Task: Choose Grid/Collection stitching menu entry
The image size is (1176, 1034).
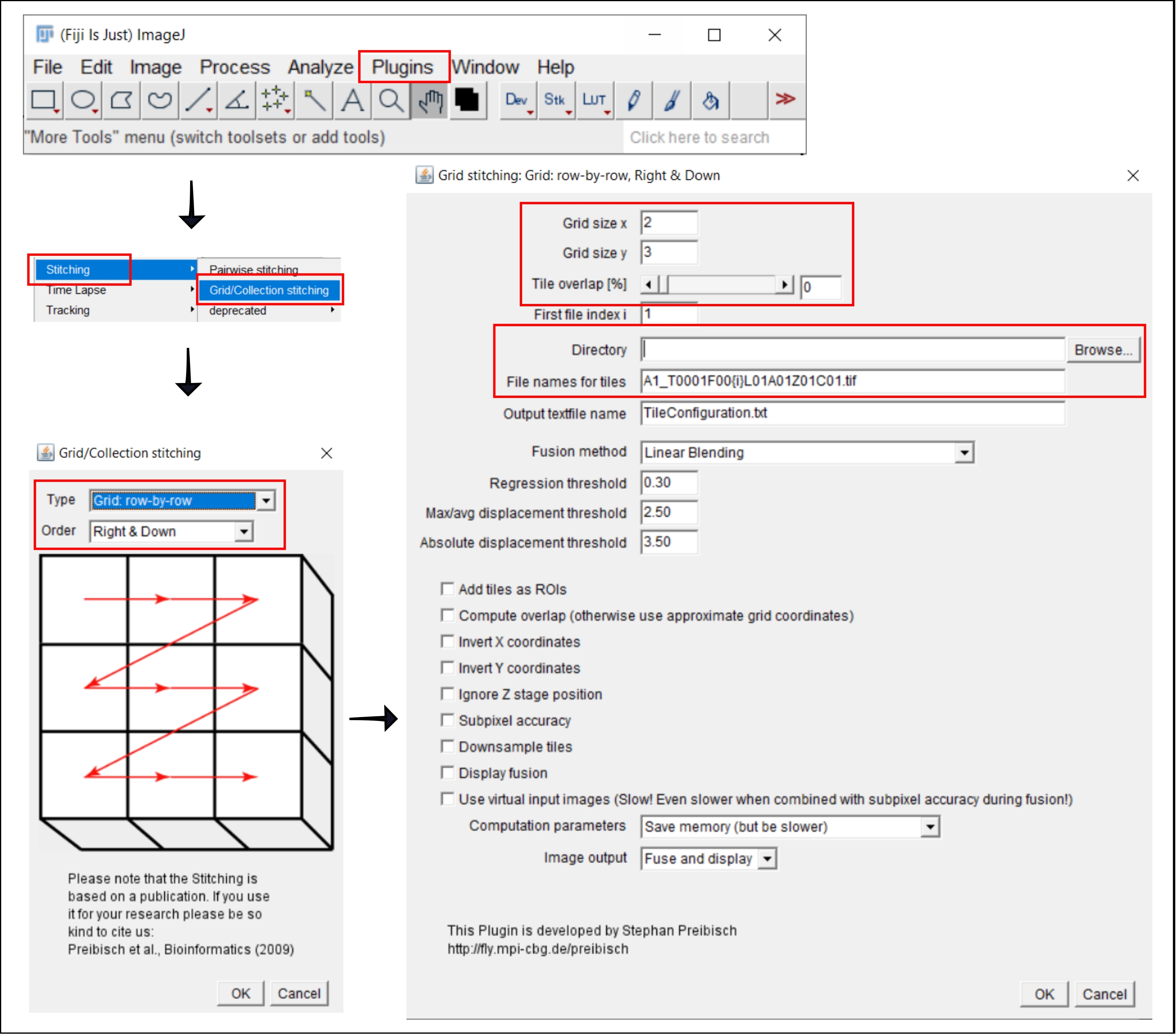Action: click(x=269, y=290)
